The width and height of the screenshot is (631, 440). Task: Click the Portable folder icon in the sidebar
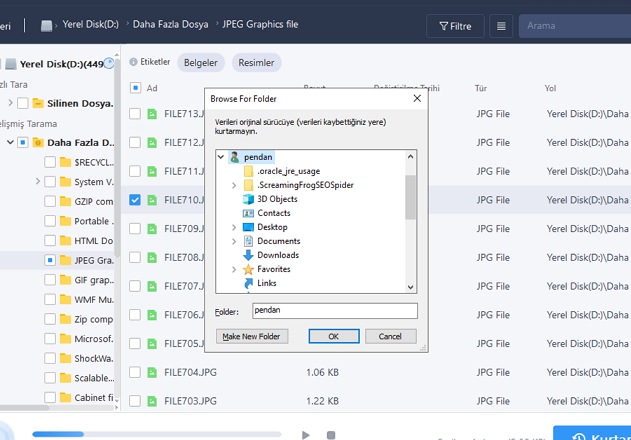coord(65,221)
